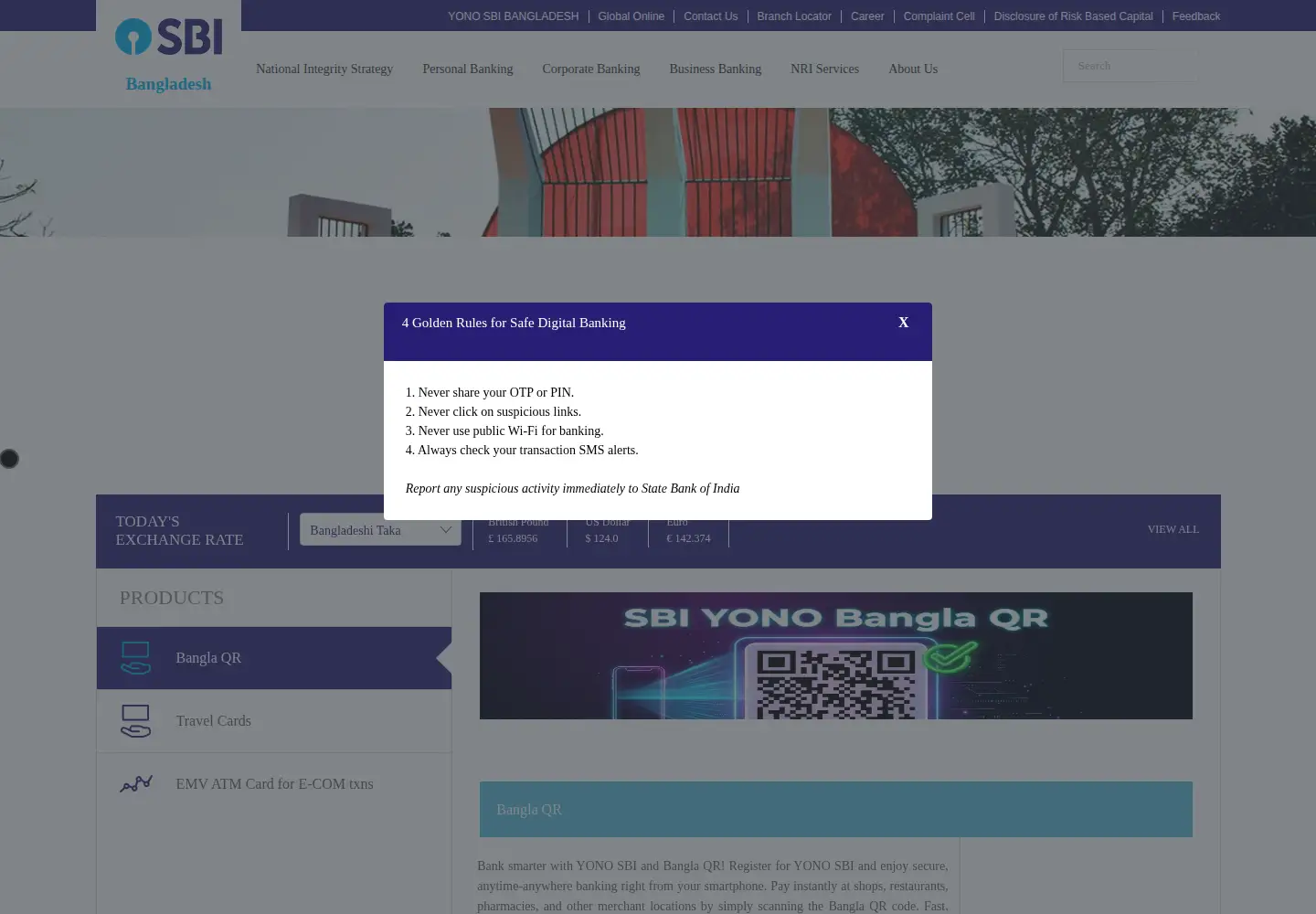Go to Contact Us page

coord(710,16)
